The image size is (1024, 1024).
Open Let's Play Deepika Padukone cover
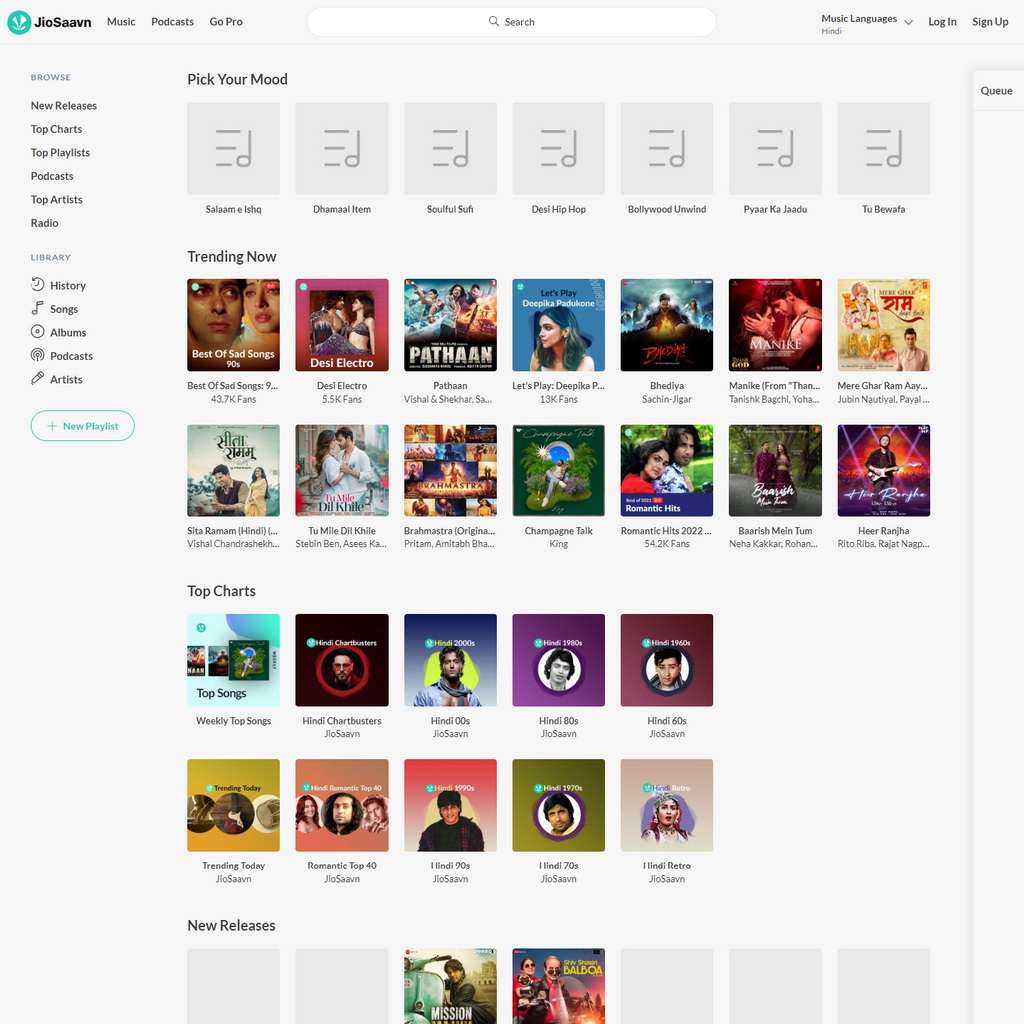click(x=558, y=325)
